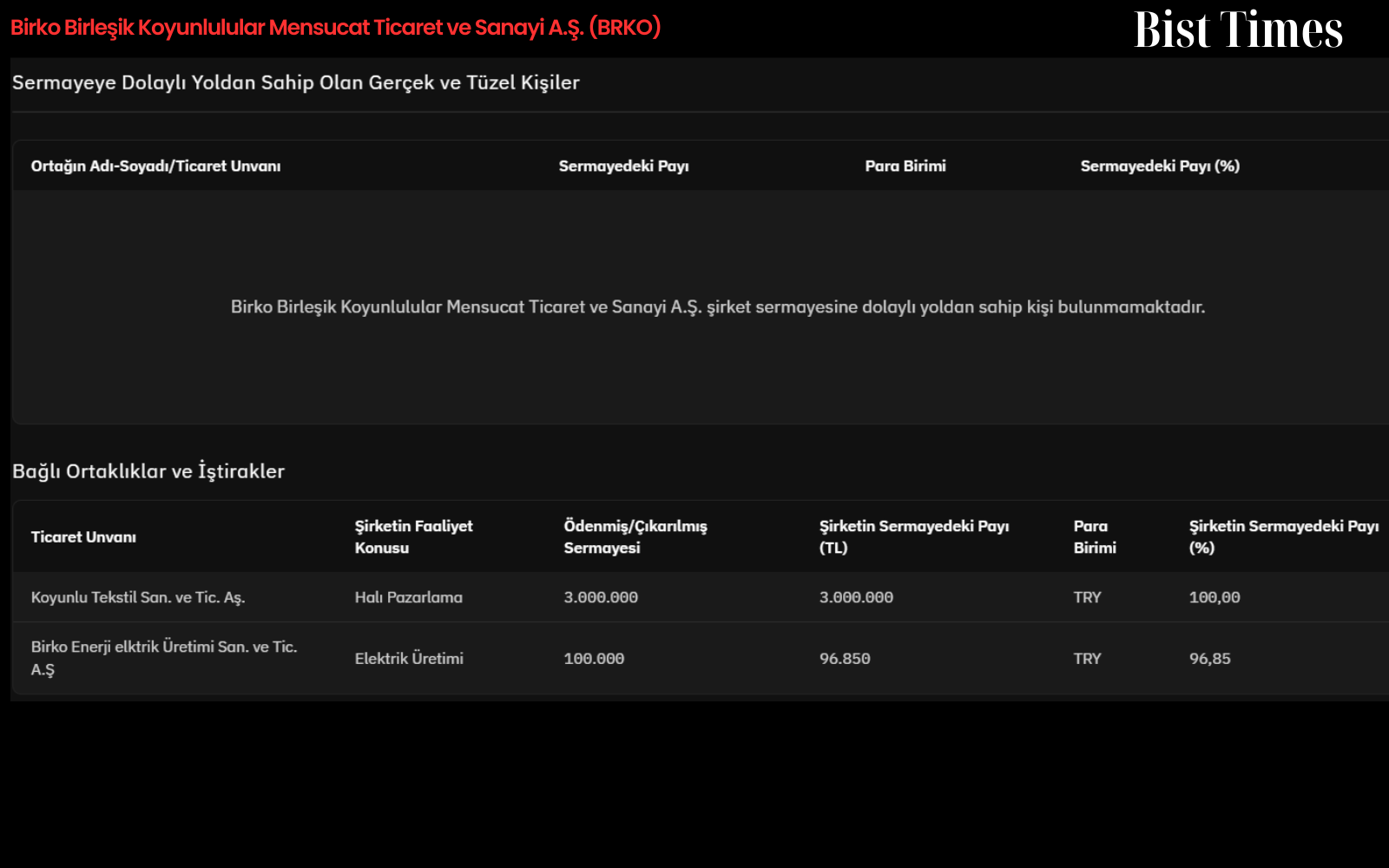Click Sermayeye Dolaylı Yoldan Sahip Olan heading

click(x=296, y=82)
